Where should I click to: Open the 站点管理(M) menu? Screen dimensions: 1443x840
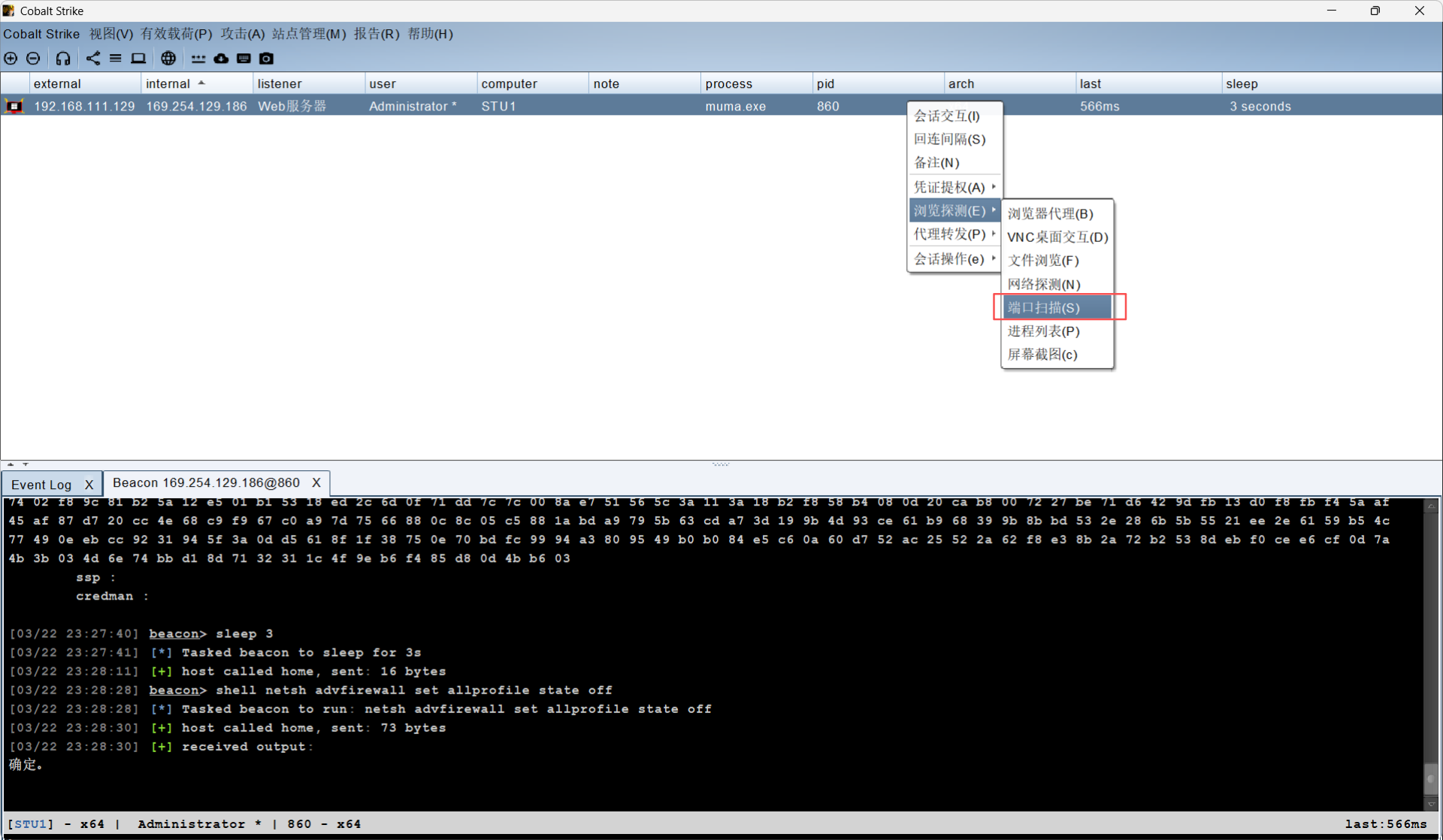point(309,34)
